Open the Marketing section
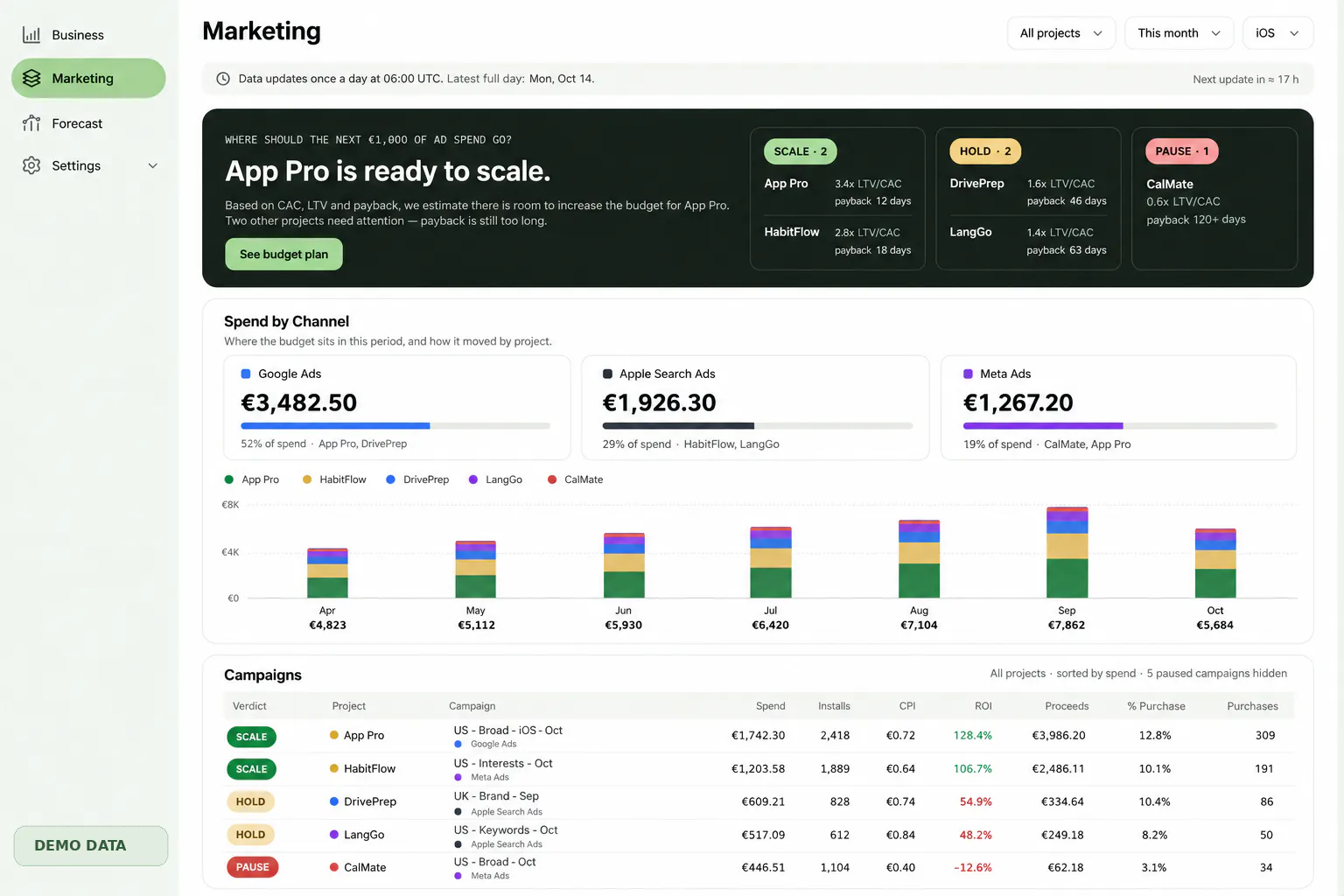The width and height of the screenshot is (1344, 896). tap(88, 79)
